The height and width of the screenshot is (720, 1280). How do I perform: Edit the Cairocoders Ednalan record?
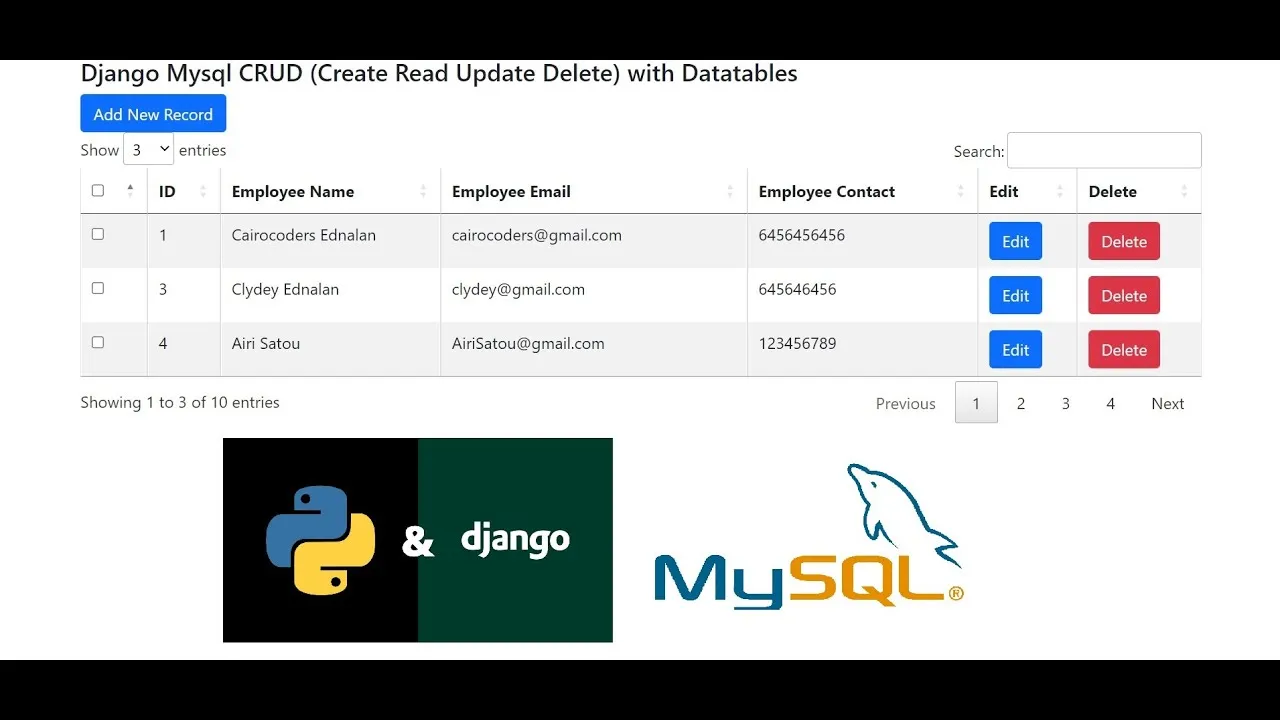[x=1015, y=241]
